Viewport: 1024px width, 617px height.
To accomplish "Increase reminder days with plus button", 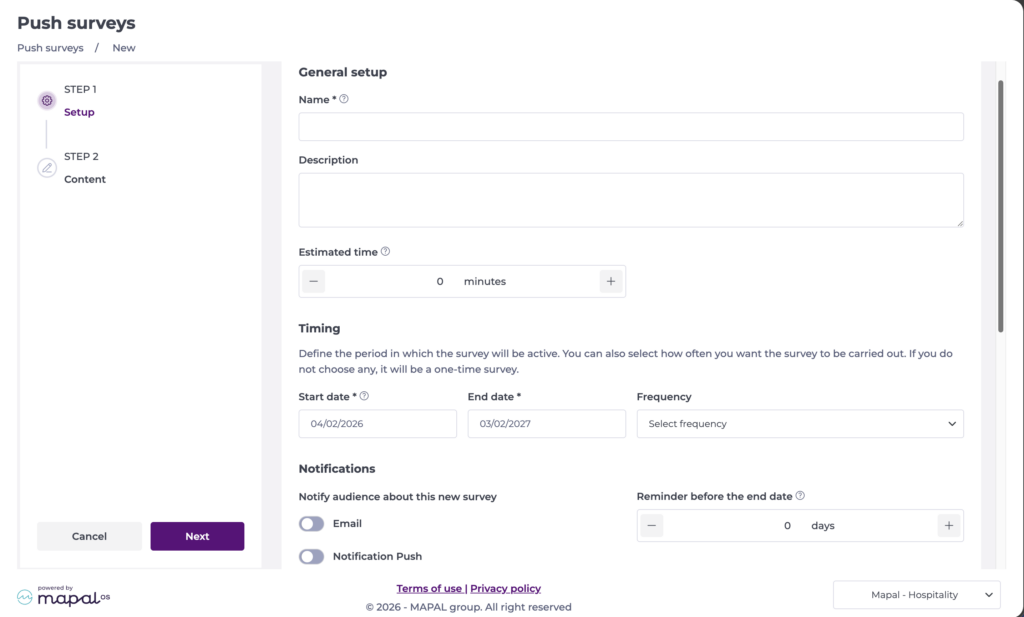I will [949, 525].
